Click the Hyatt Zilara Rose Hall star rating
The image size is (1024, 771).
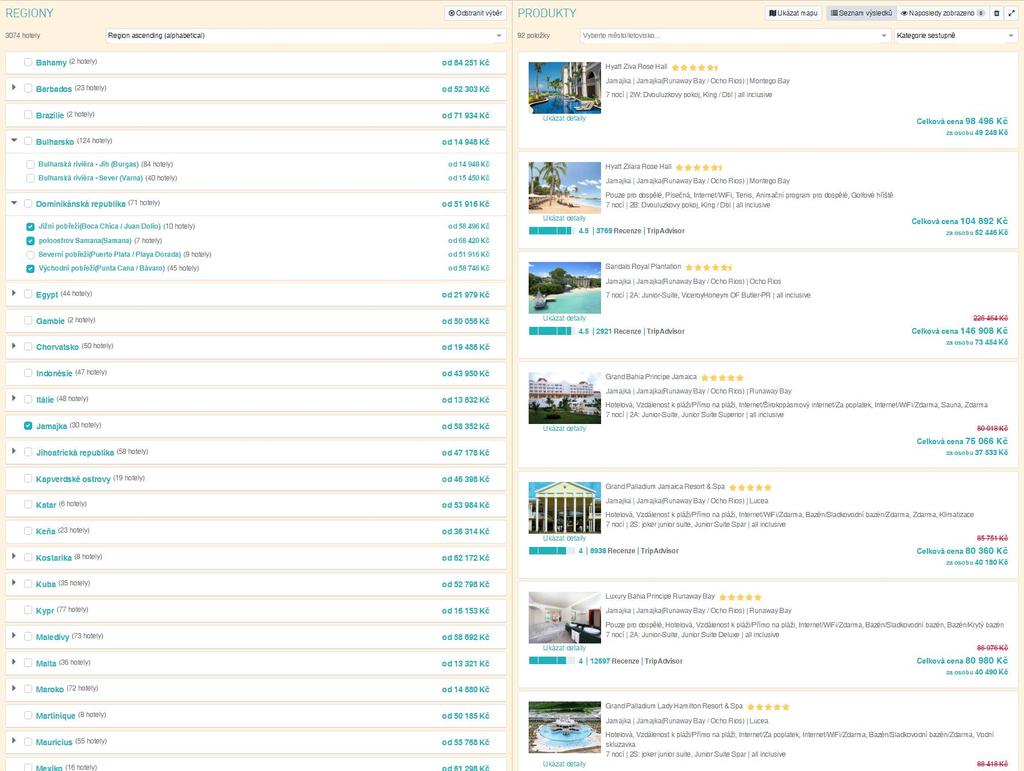click(x=699, y=167)
